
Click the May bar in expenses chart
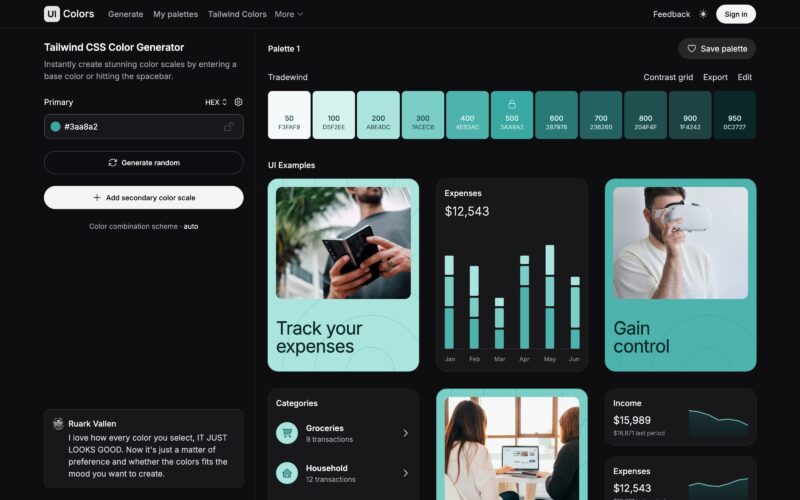click(x=549, y=297)
